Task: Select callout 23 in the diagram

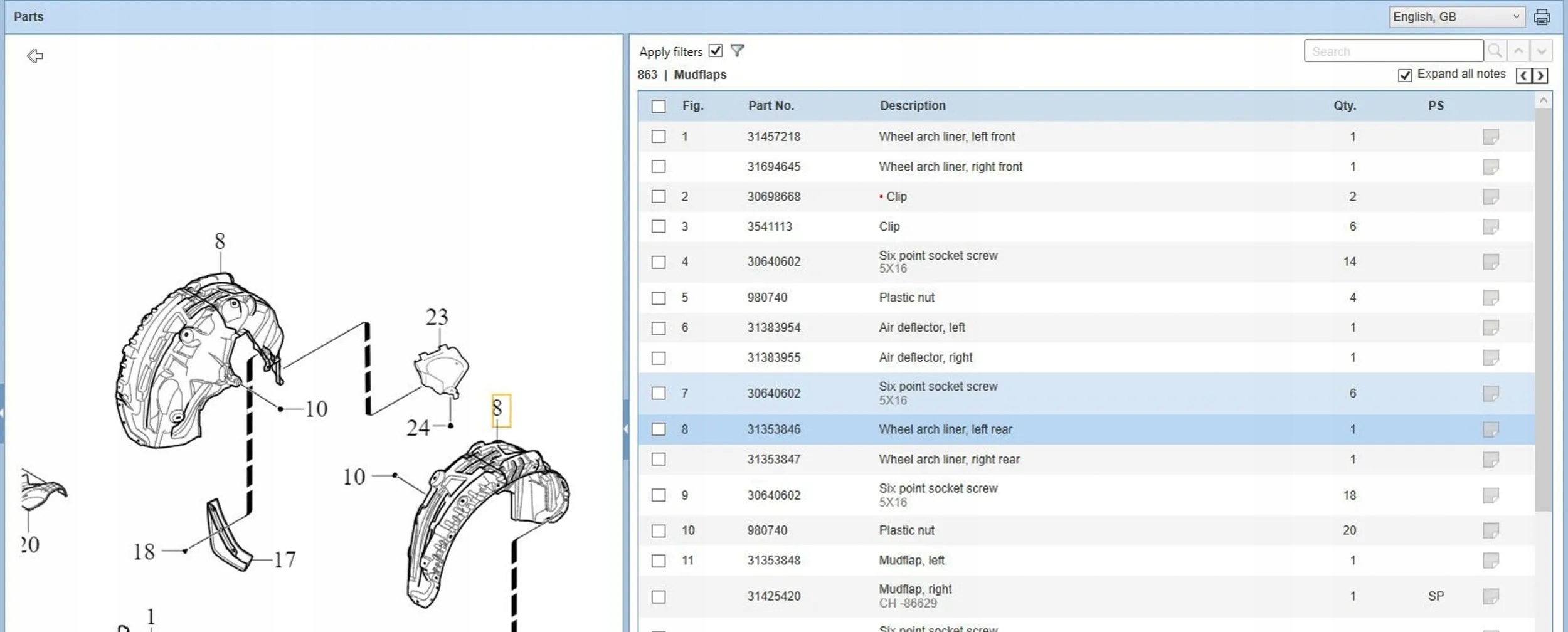Action: (437, 317)
